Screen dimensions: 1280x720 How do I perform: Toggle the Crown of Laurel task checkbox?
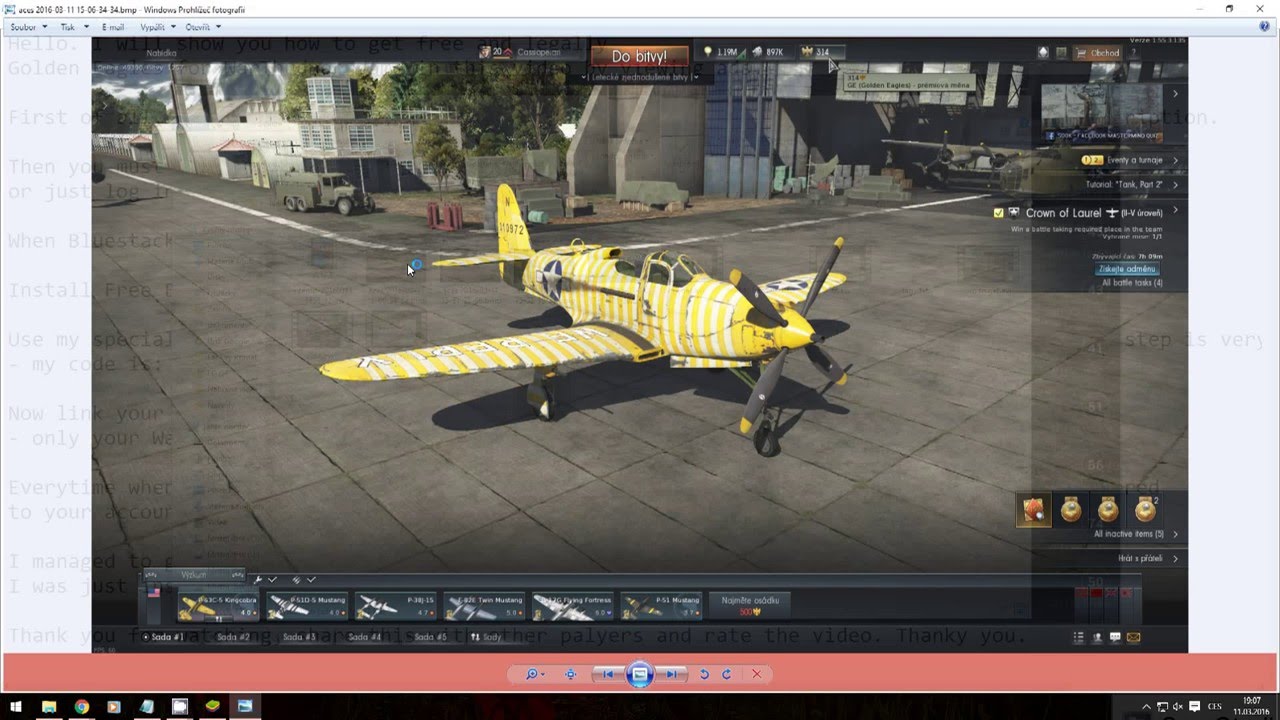pyautogui.click(x=998, y=213)
